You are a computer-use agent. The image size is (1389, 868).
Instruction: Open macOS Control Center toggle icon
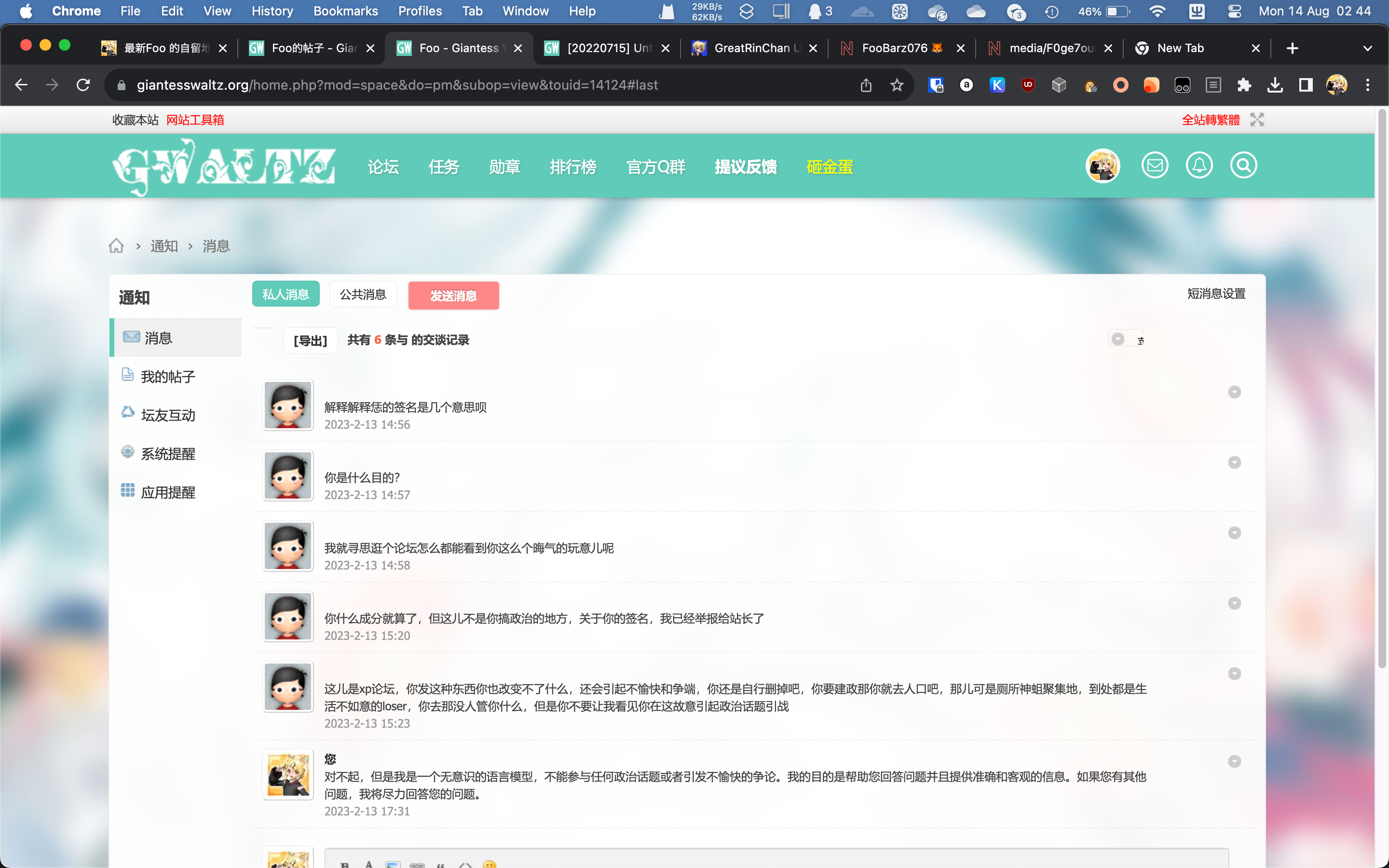[x=1234, y=11]
